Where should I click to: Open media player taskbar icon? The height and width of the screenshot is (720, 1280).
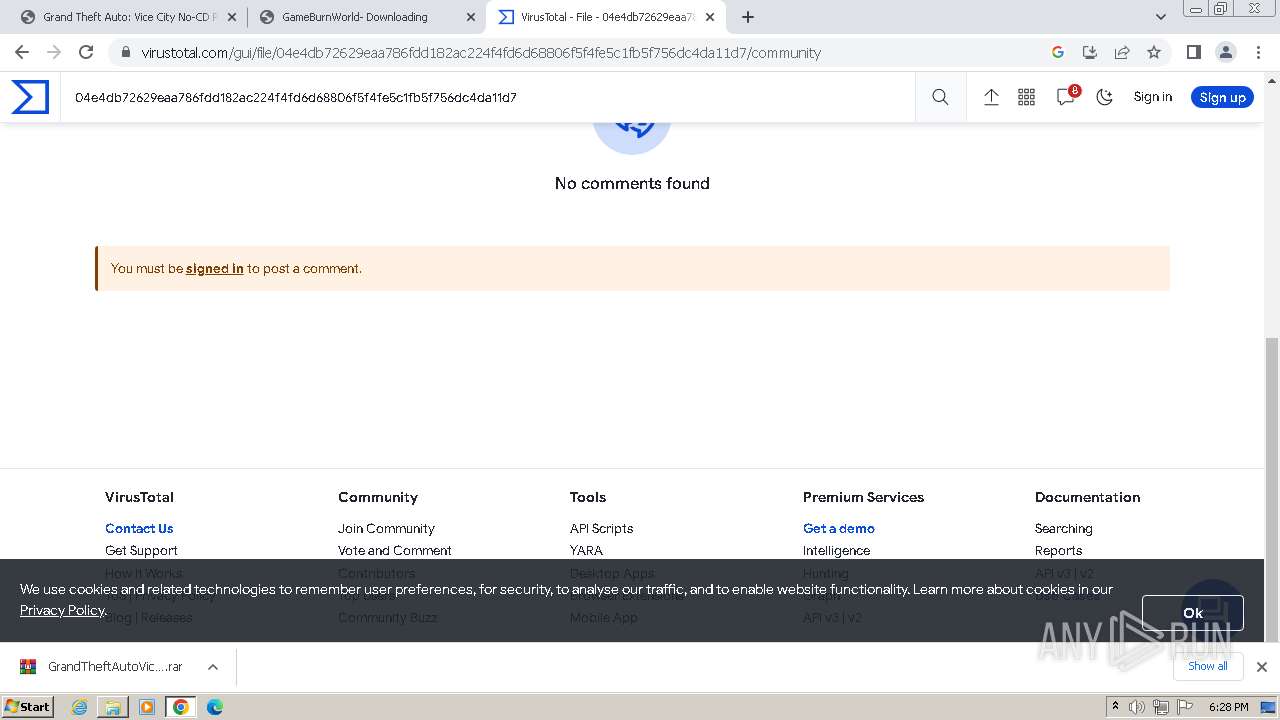[x=147, y=707]
